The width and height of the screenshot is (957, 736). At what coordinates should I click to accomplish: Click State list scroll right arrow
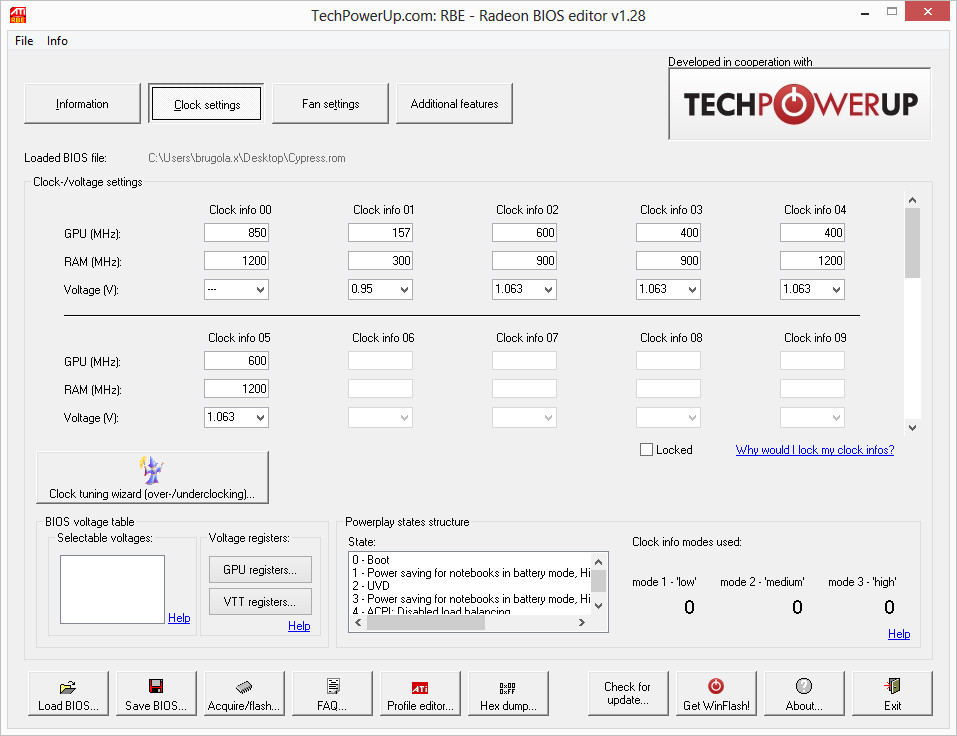click(582, 622)
